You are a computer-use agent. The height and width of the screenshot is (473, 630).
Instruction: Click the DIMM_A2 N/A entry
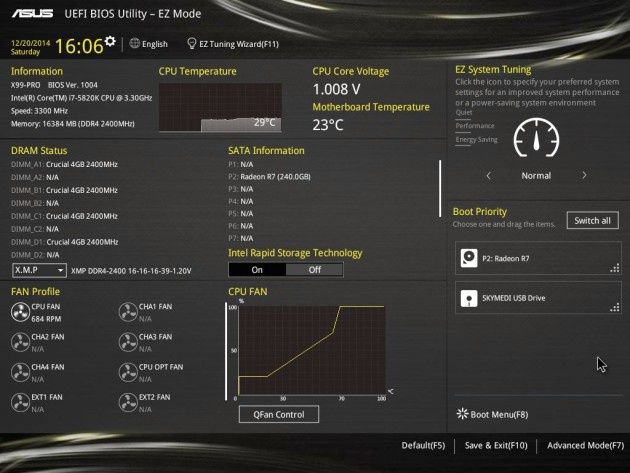coord(35,177)
